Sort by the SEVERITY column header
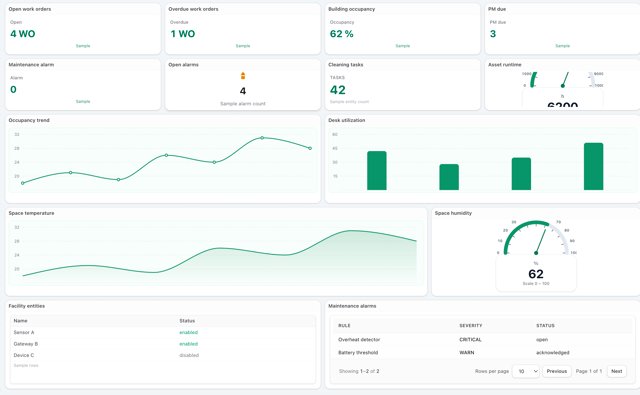This screenshot has width=640, height=395. (471, 326)
